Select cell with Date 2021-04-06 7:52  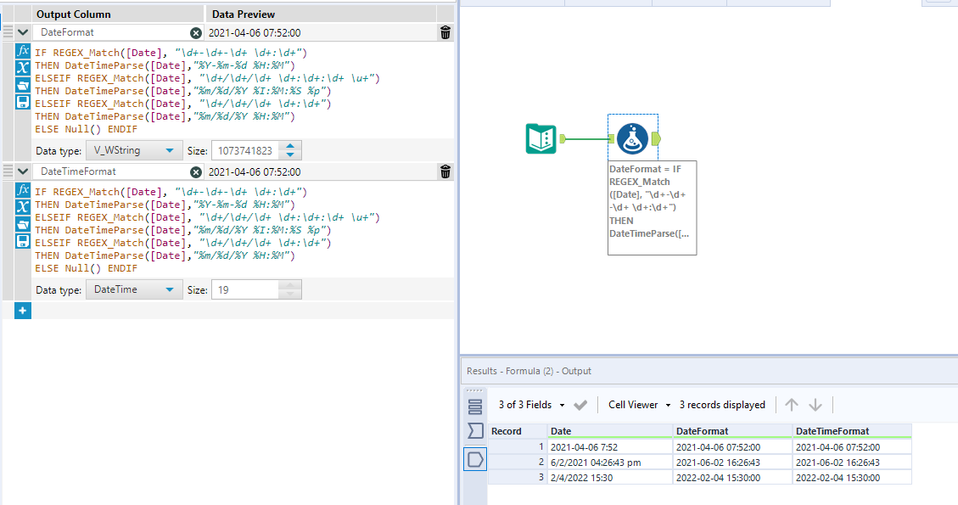click(x=610, y=447)
